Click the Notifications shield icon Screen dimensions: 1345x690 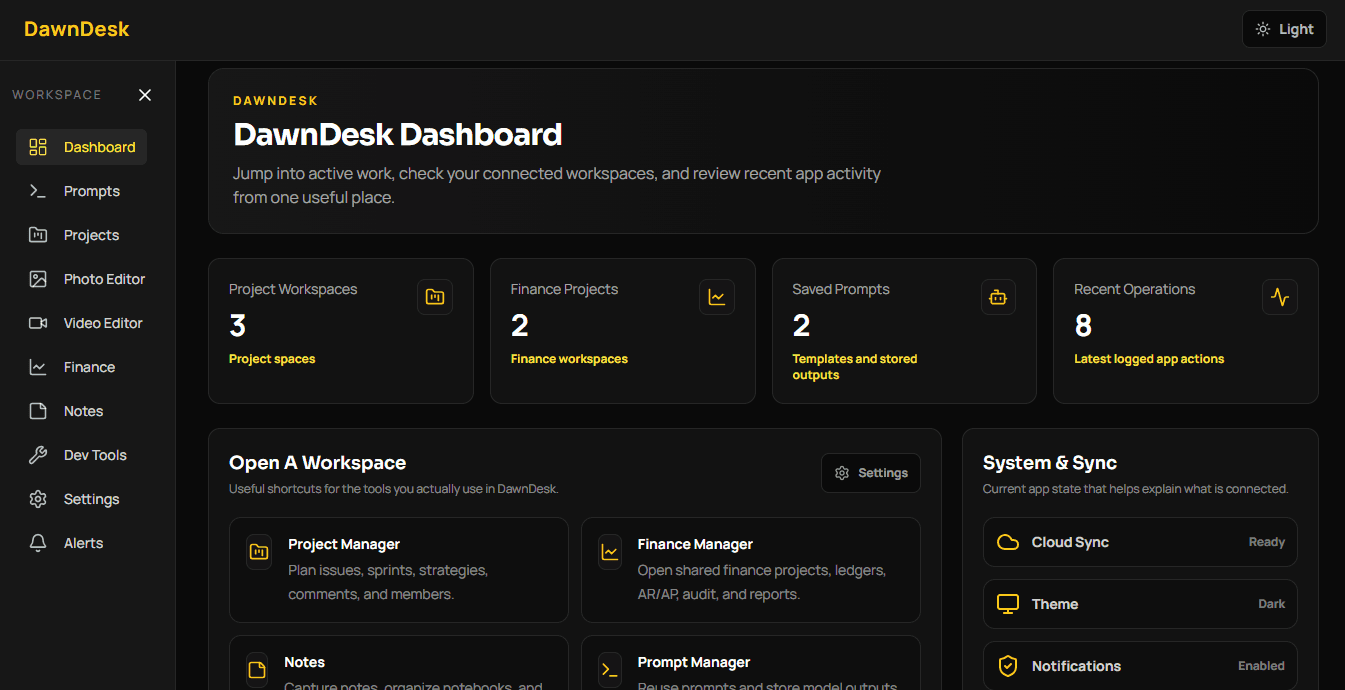[x=1008, y=666]
